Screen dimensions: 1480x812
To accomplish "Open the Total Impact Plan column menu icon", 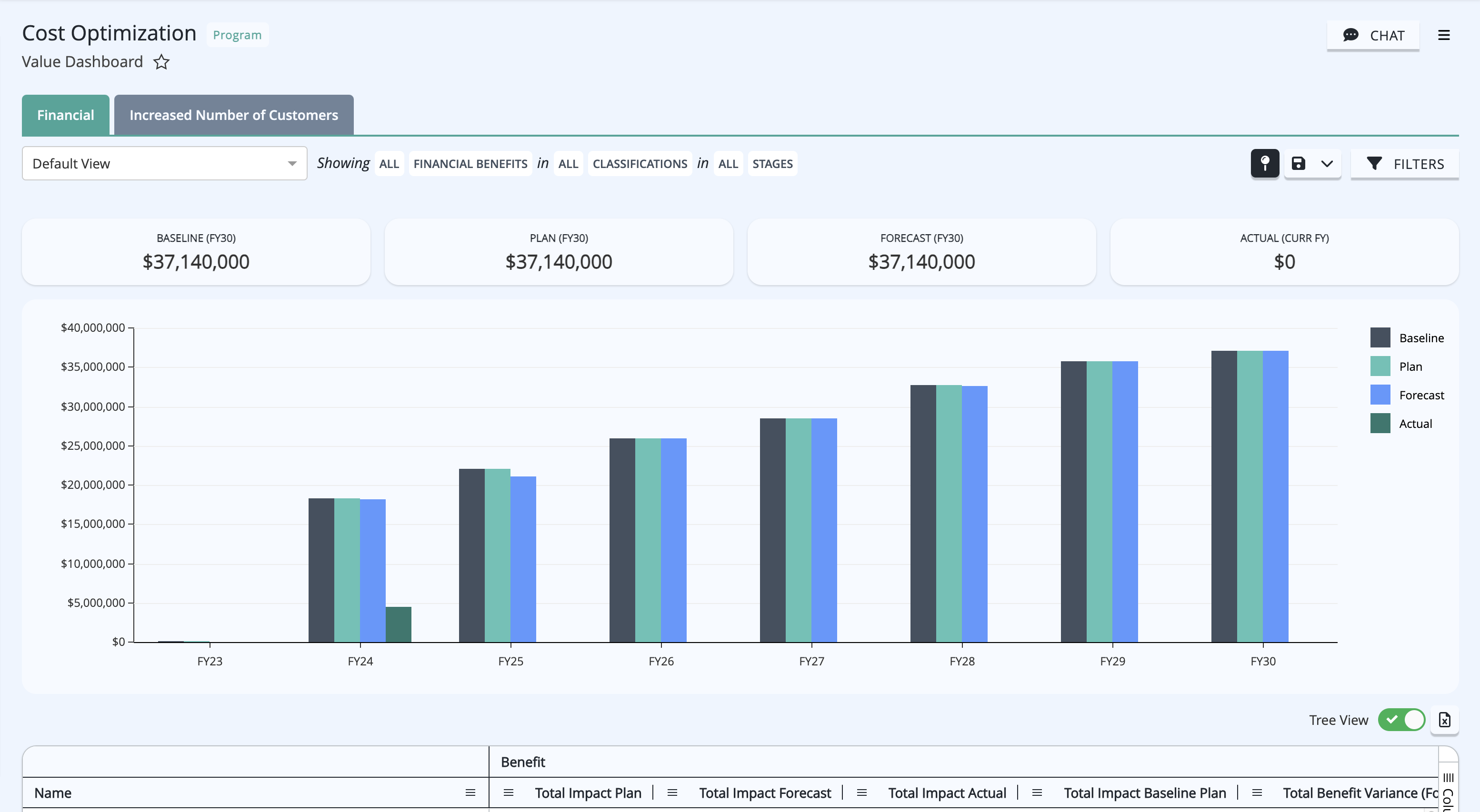I will click(x=508, y=793).
